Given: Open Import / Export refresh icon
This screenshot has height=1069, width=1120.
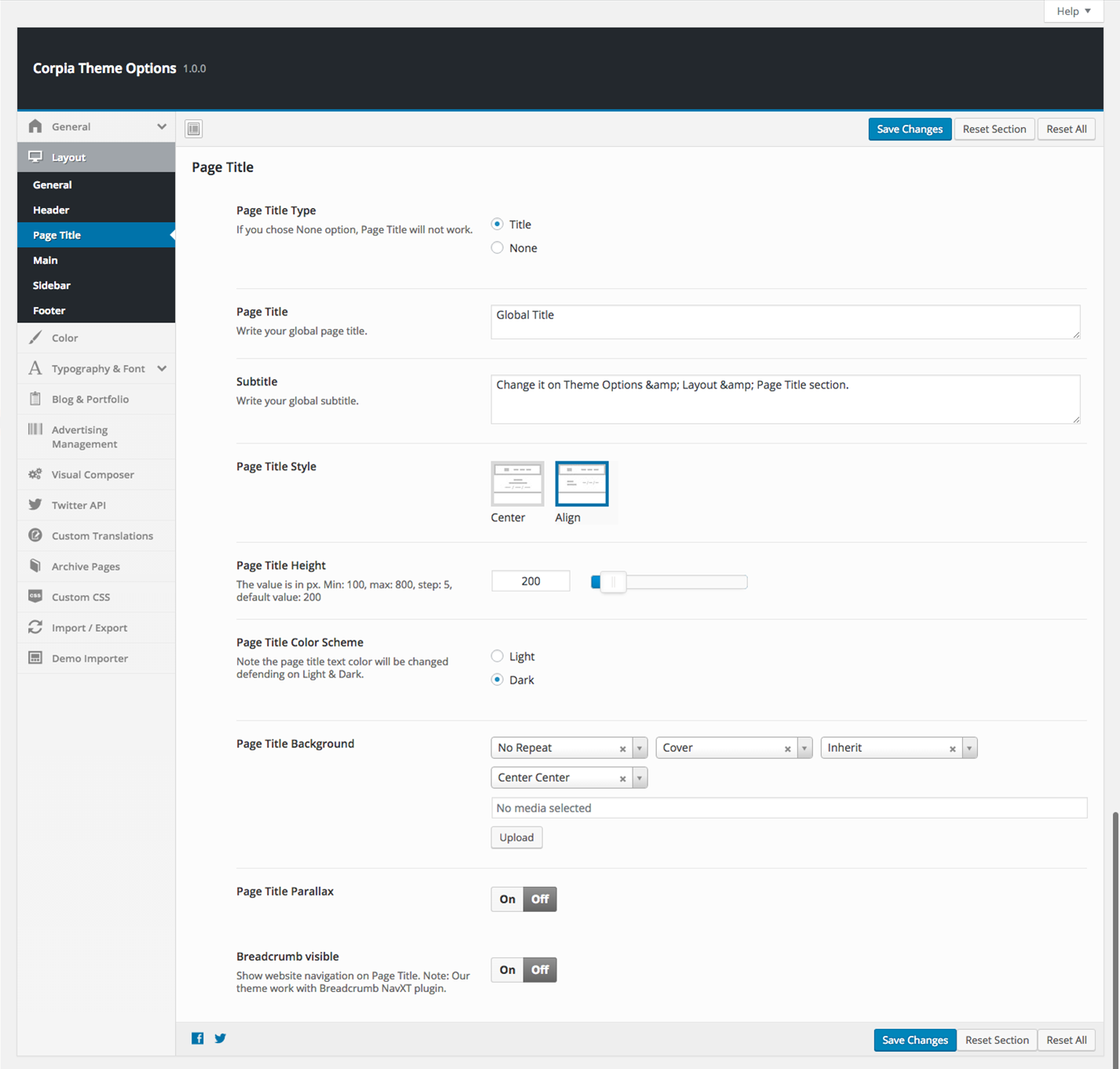Looking at the screenshot, I should pos(35,627).
